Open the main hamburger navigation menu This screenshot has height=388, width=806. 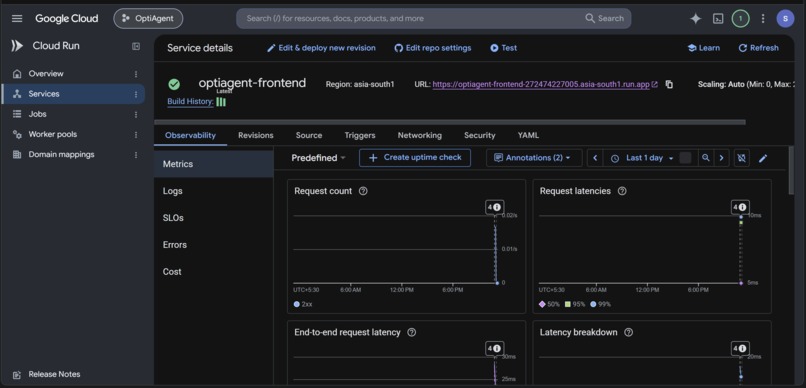17,19
